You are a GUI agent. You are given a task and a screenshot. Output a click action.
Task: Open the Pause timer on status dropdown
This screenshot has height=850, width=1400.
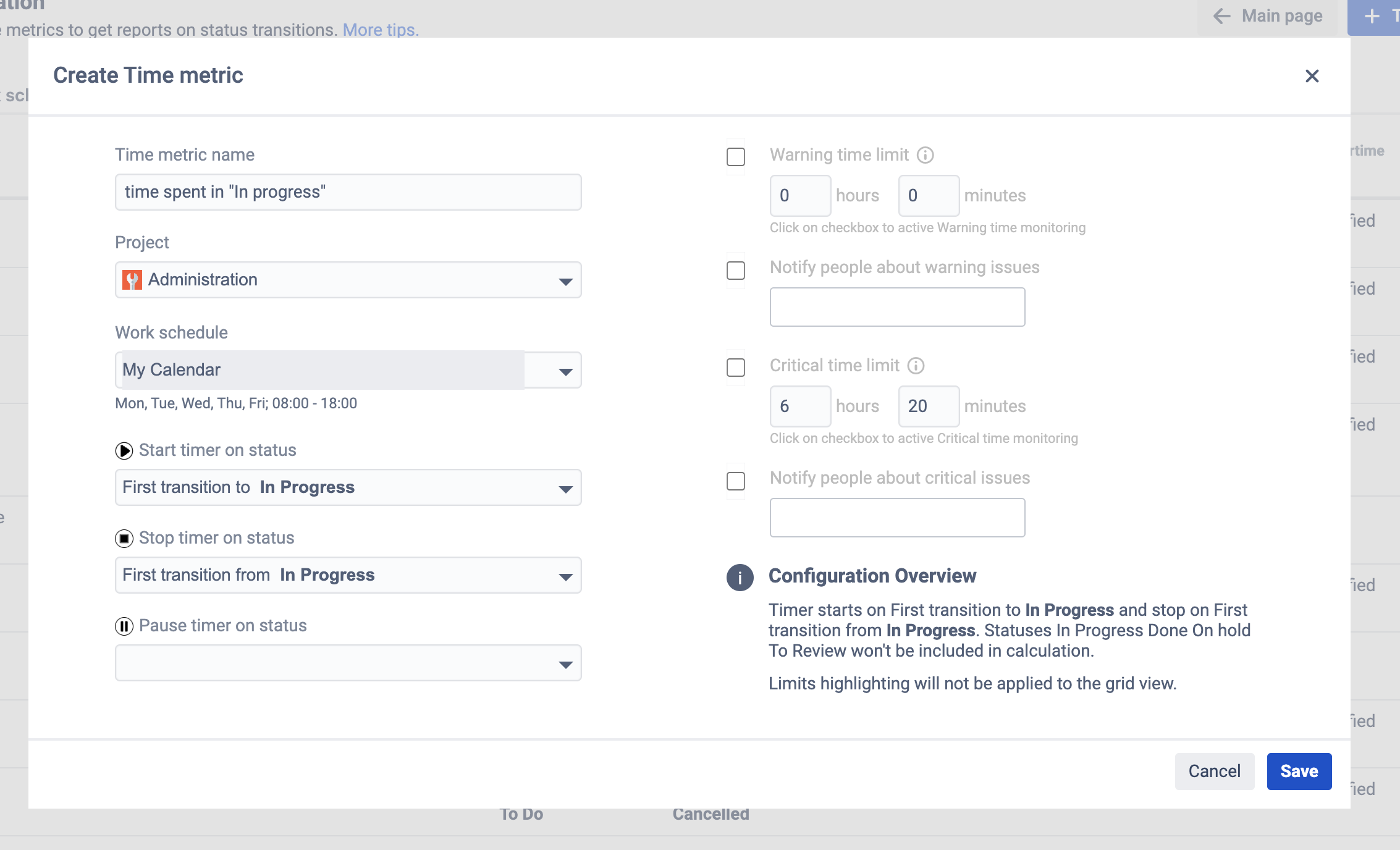point(348,663)
